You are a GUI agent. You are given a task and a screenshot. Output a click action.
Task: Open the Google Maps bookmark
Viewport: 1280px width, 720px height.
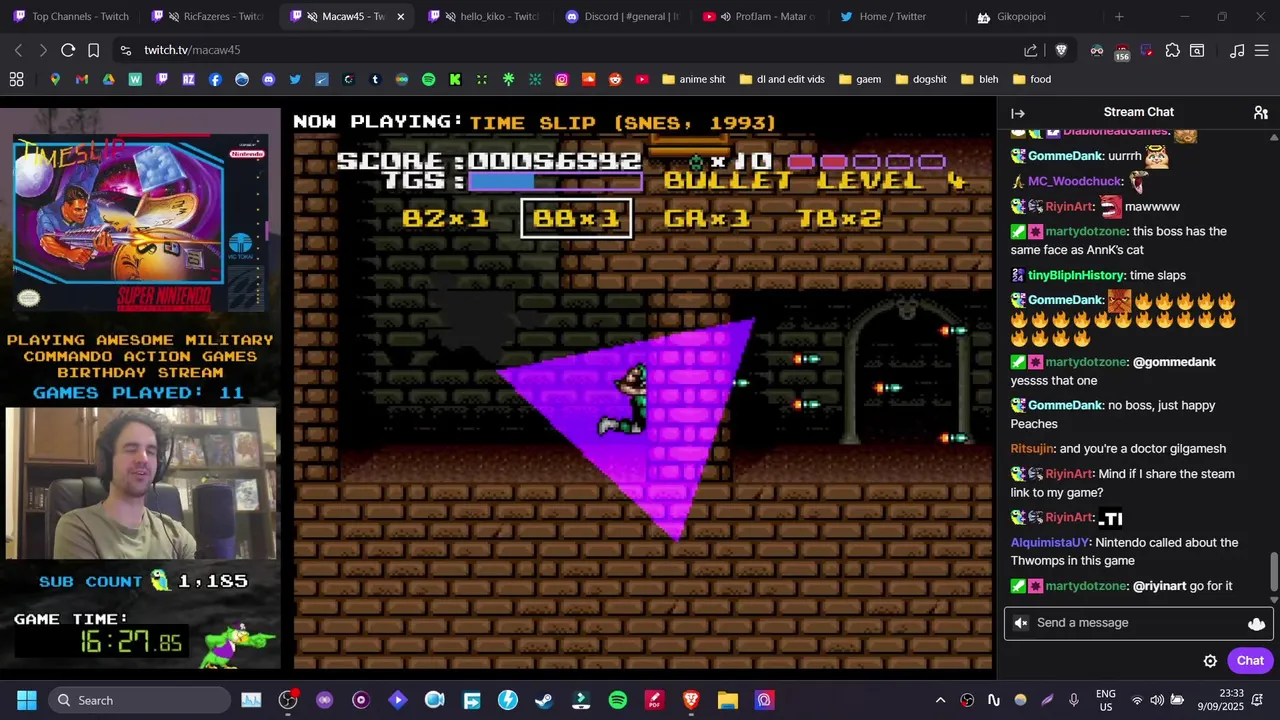coord(55,79)
